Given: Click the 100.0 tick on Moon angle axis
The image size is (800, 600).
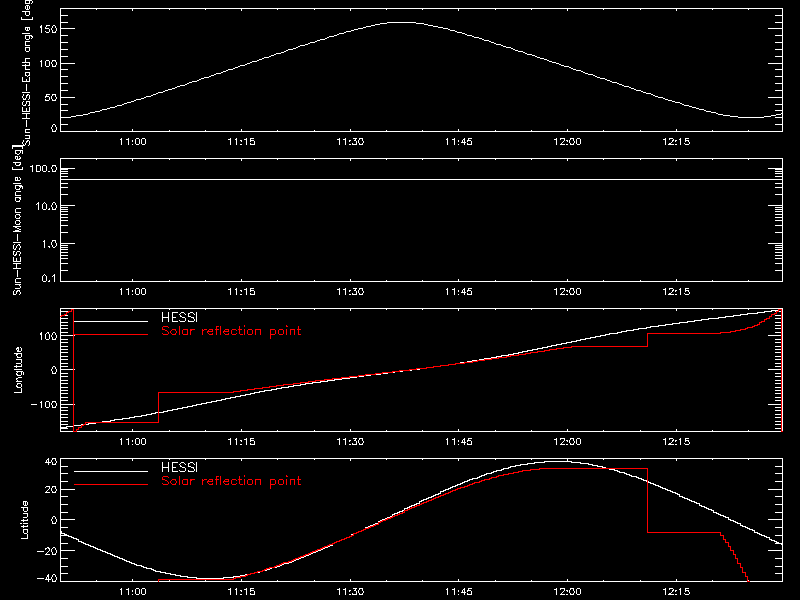Looking at the screenshot, I should tap(43, 168).
